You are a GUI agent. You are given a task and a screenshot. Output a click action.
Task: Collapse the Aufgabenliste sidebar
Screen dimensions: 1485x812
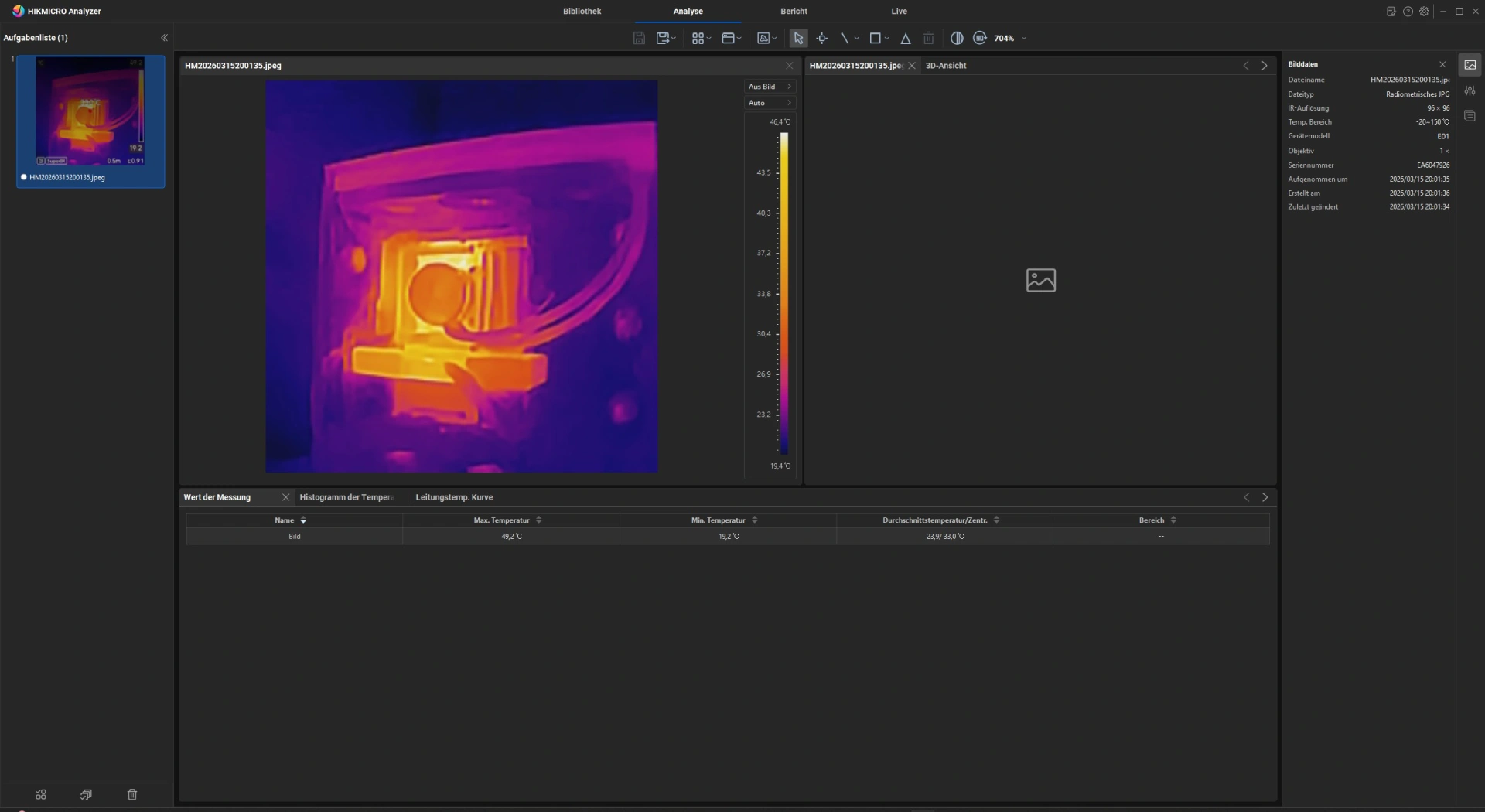164,38
